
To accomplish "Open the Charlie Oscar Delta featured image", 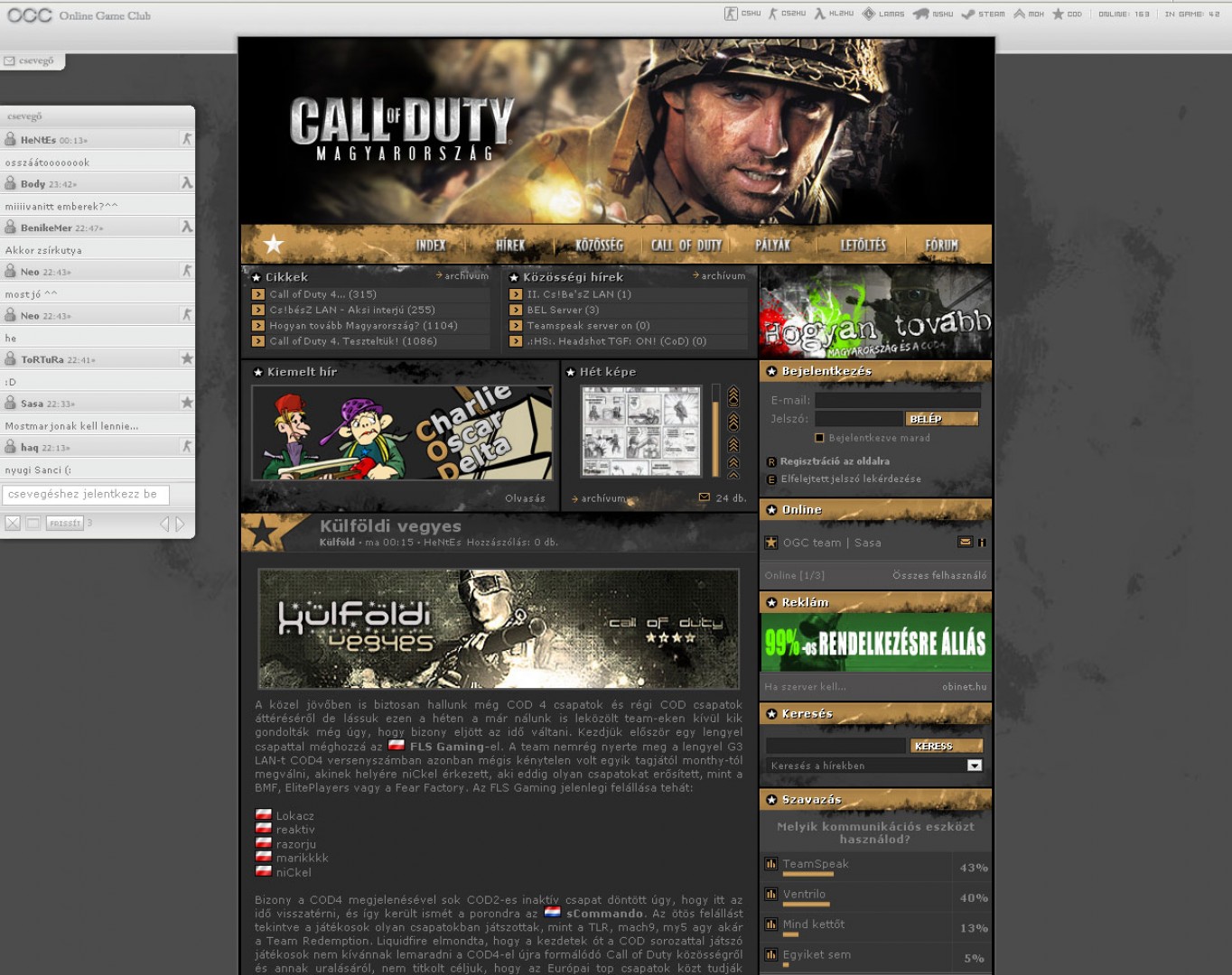I will [x=402, y=433].
